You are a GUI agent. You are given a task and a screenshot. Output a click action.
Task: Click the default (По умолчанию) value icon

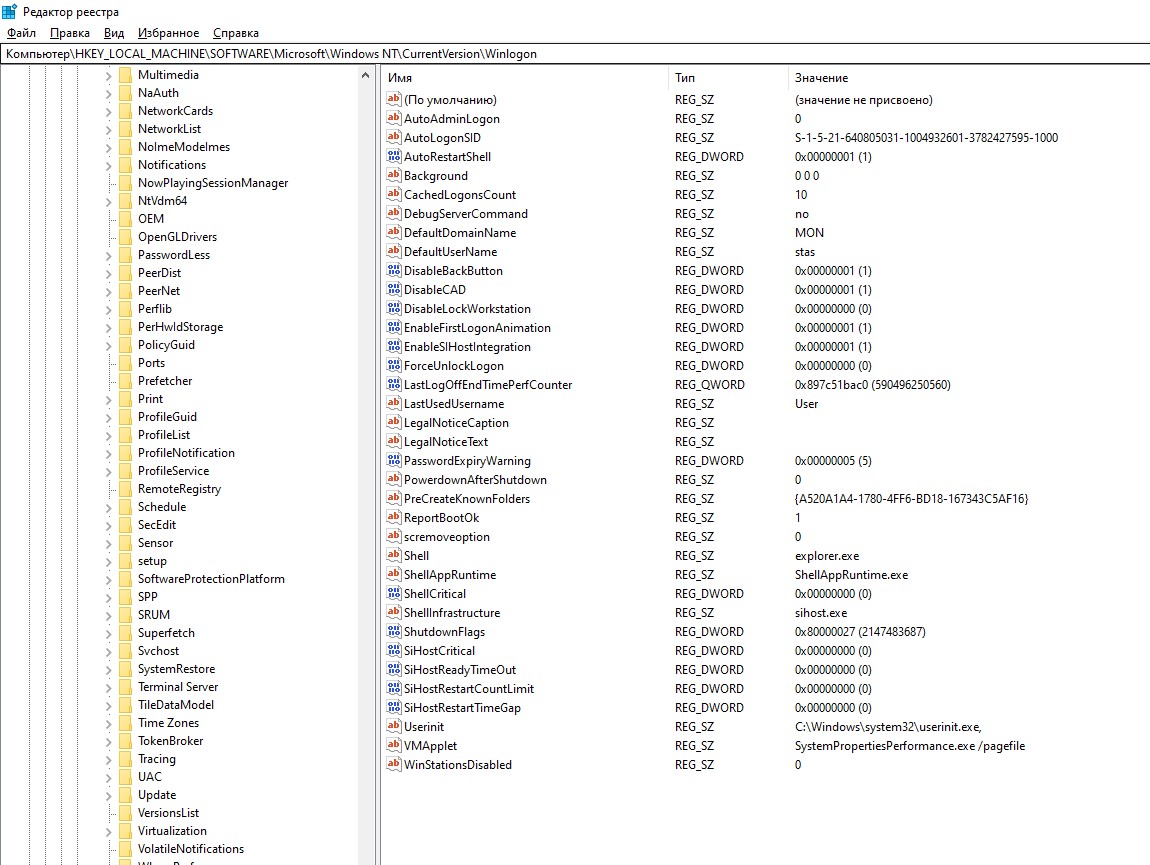[x=394, y=99]
